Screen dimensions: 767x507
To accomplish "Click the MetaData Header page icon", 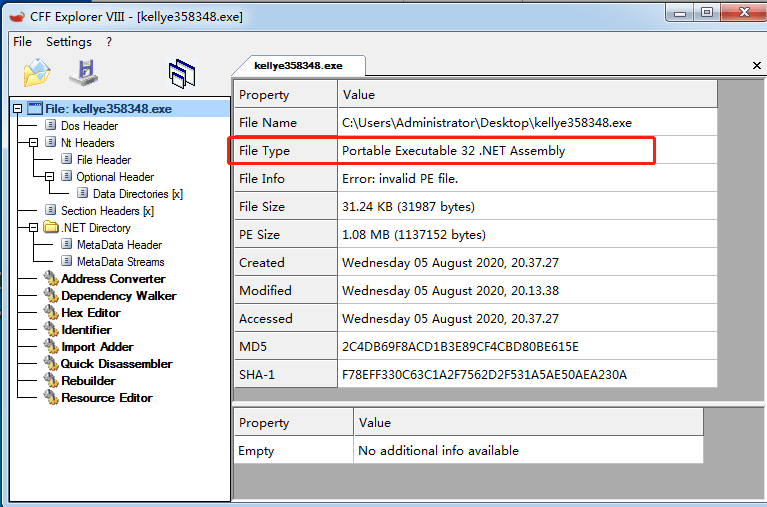I will pos(67,244).
